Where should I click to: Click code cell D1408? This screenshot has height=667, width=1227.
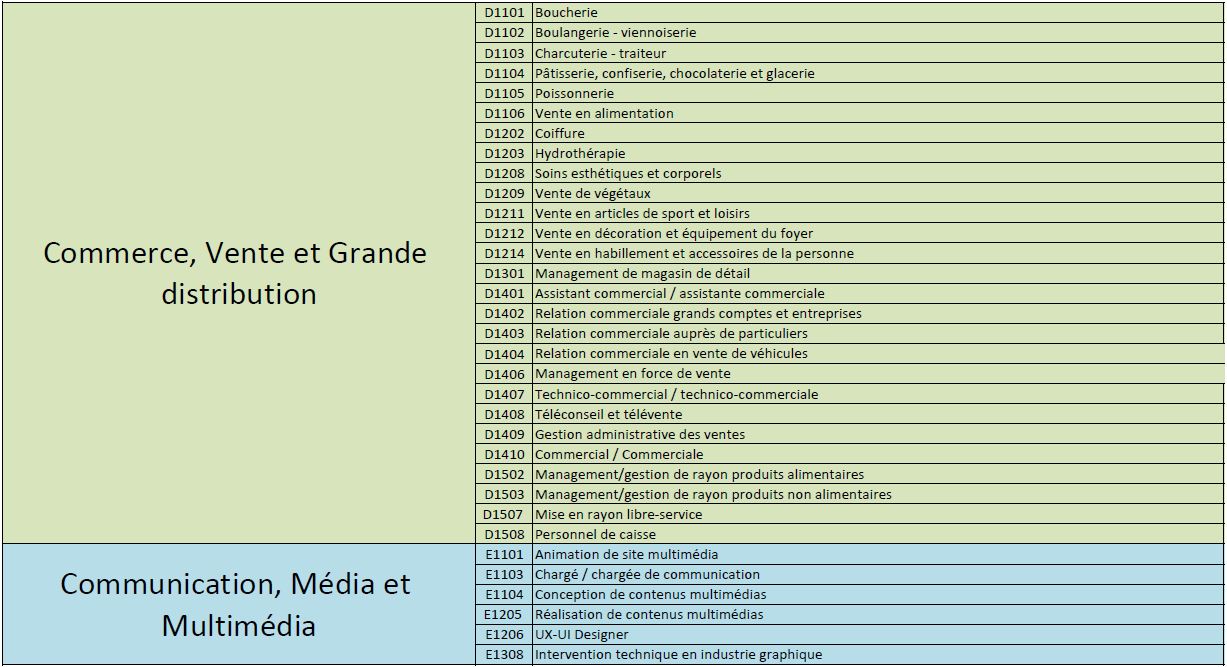pyautogui.click(x=504, y=414)
